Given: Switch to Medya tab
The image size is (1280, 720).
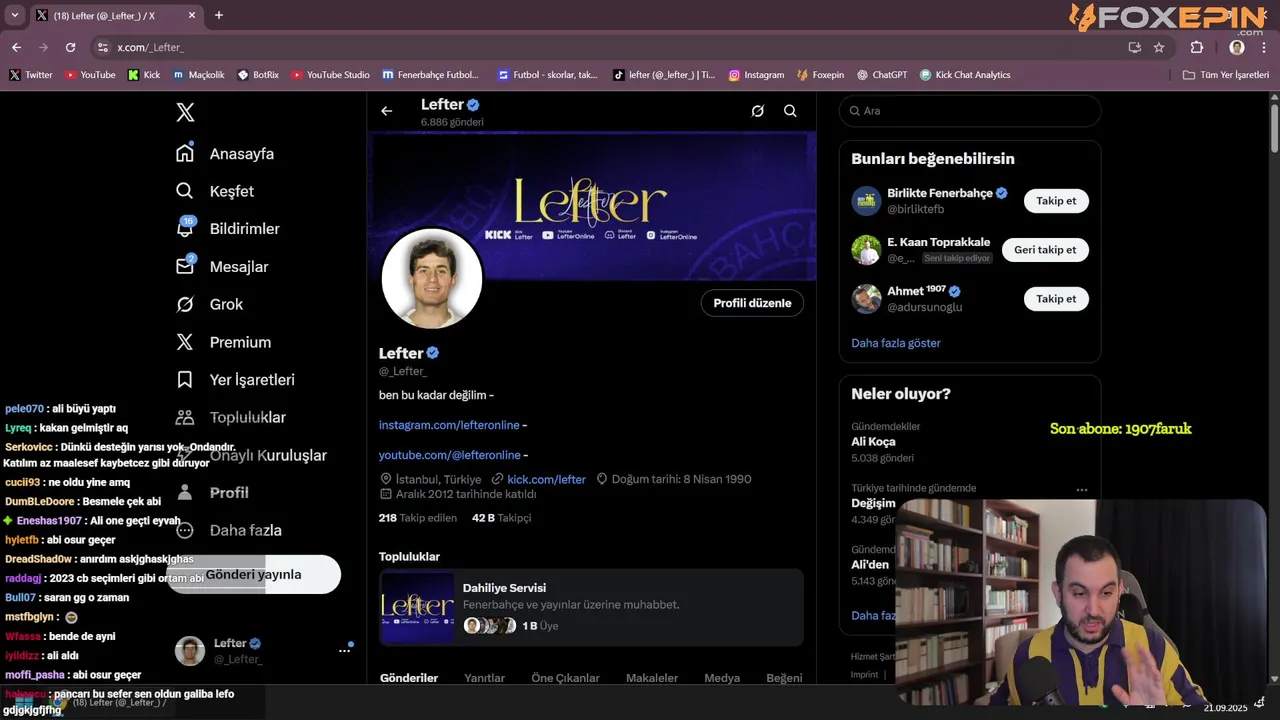Looking at the screenshot, I should click(x=722, y=678).
